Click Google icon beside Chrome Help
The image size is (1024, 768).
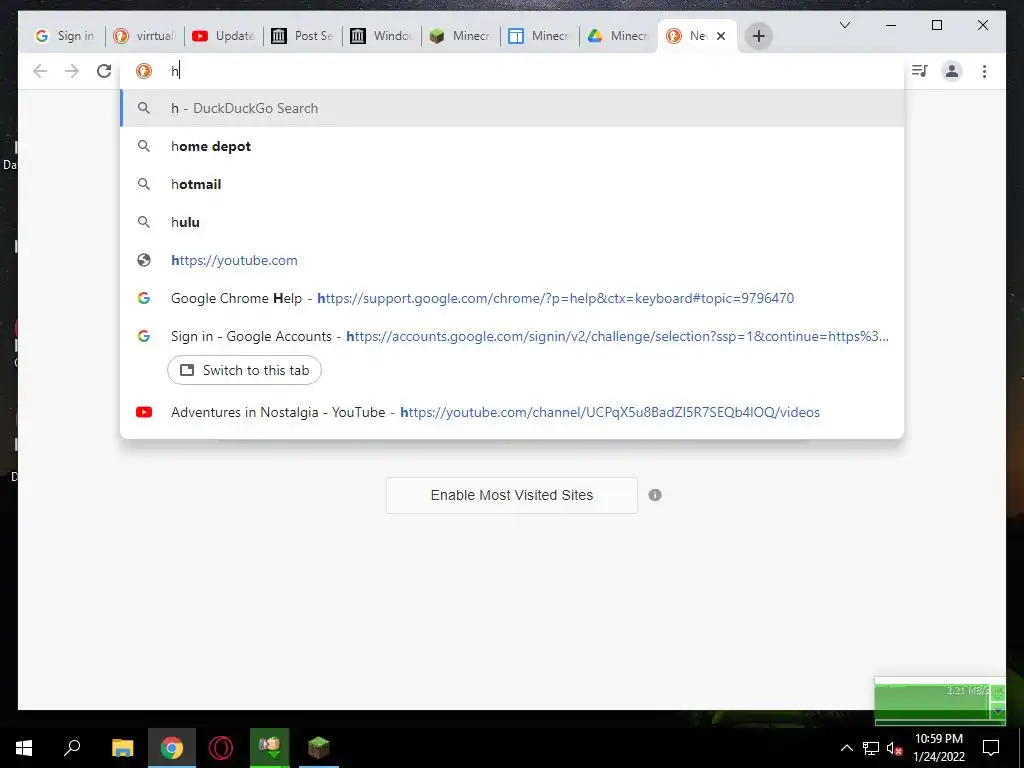pyautogui.click(x=144, y=298)
